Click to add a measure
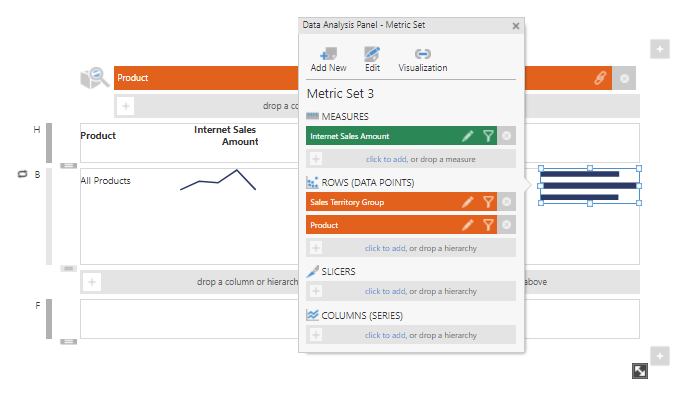 [x=386, y=159]
